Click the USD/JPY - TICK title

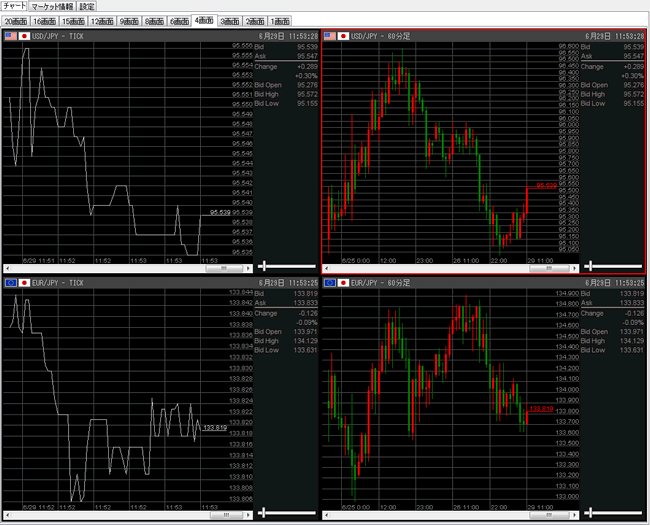pyautogui.click(x=58, y=36)
